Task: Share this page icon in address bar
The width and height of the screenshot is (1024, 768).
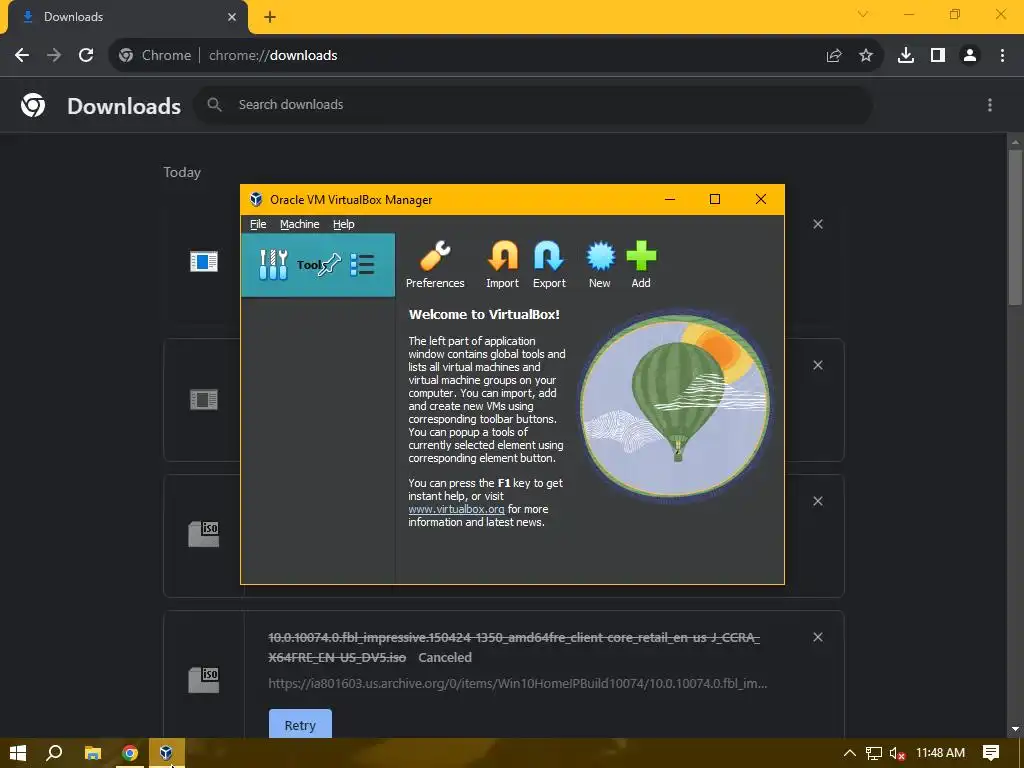Action: [x=834, y=56]
